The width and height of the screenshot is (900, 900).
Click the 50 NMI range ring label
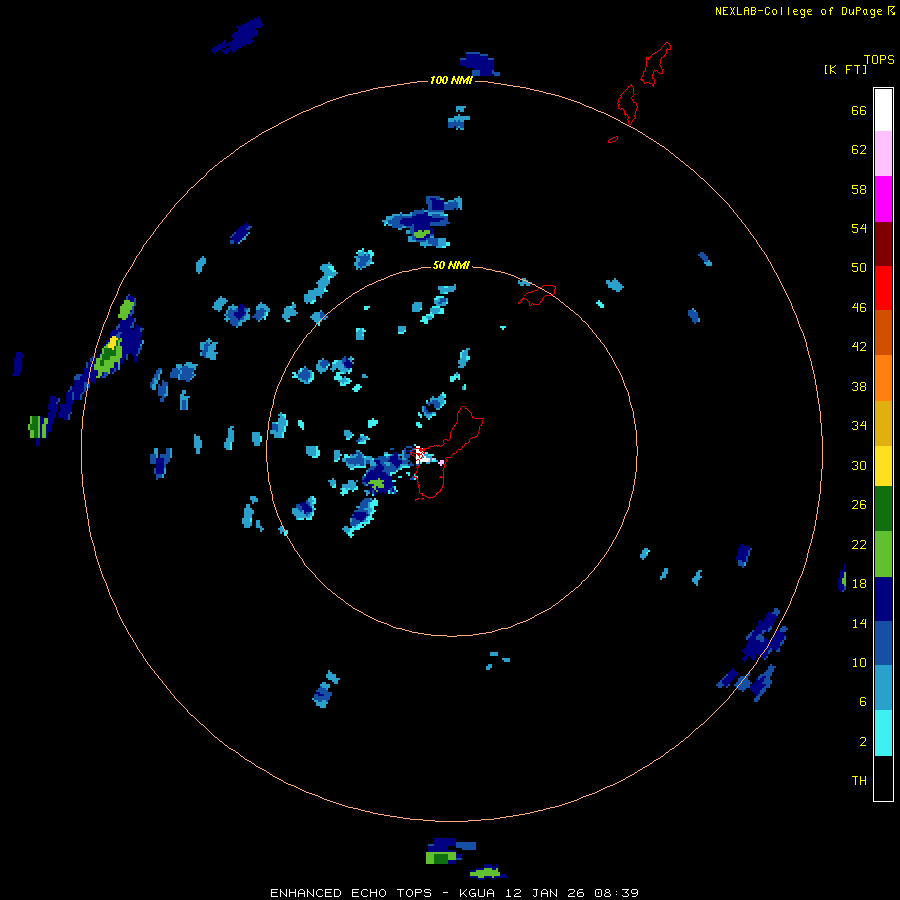[451, 265]
